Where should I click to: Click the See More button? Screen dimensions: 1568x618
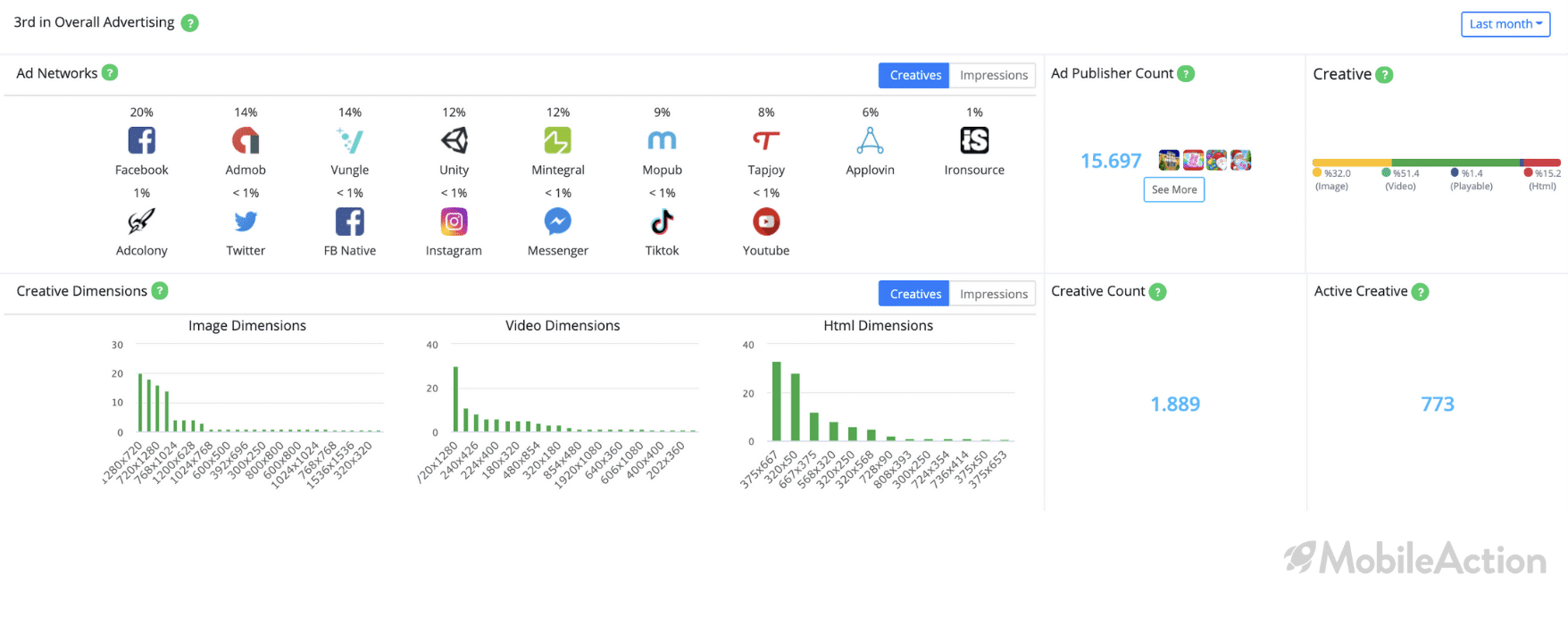tap(1174, 189)
